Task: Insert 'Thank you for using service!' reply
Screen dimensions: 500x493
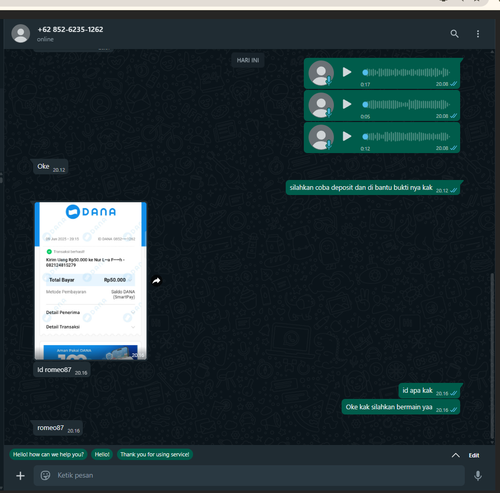Action: coord(155,454)
